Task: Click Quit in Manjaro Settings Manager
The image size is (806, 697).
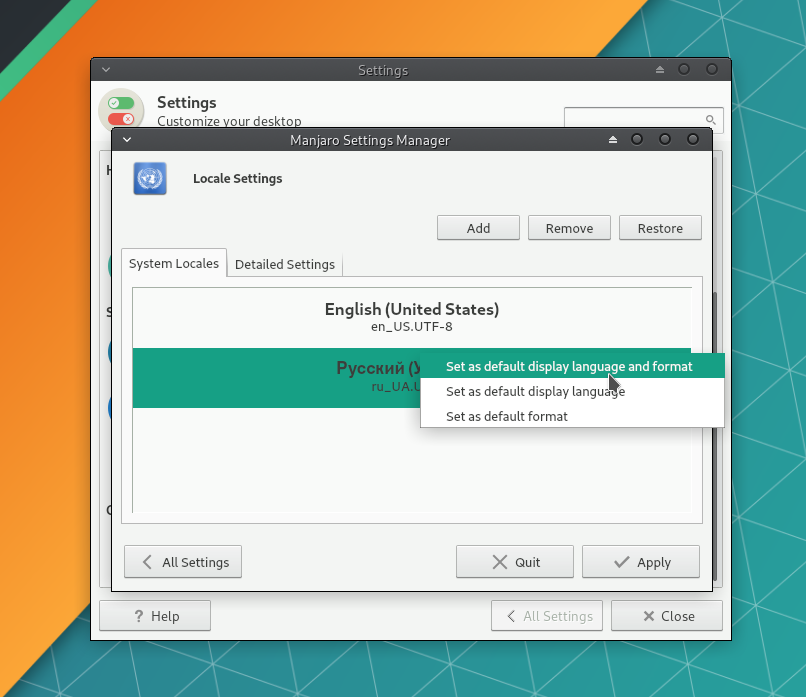Action: coord(515,562)
